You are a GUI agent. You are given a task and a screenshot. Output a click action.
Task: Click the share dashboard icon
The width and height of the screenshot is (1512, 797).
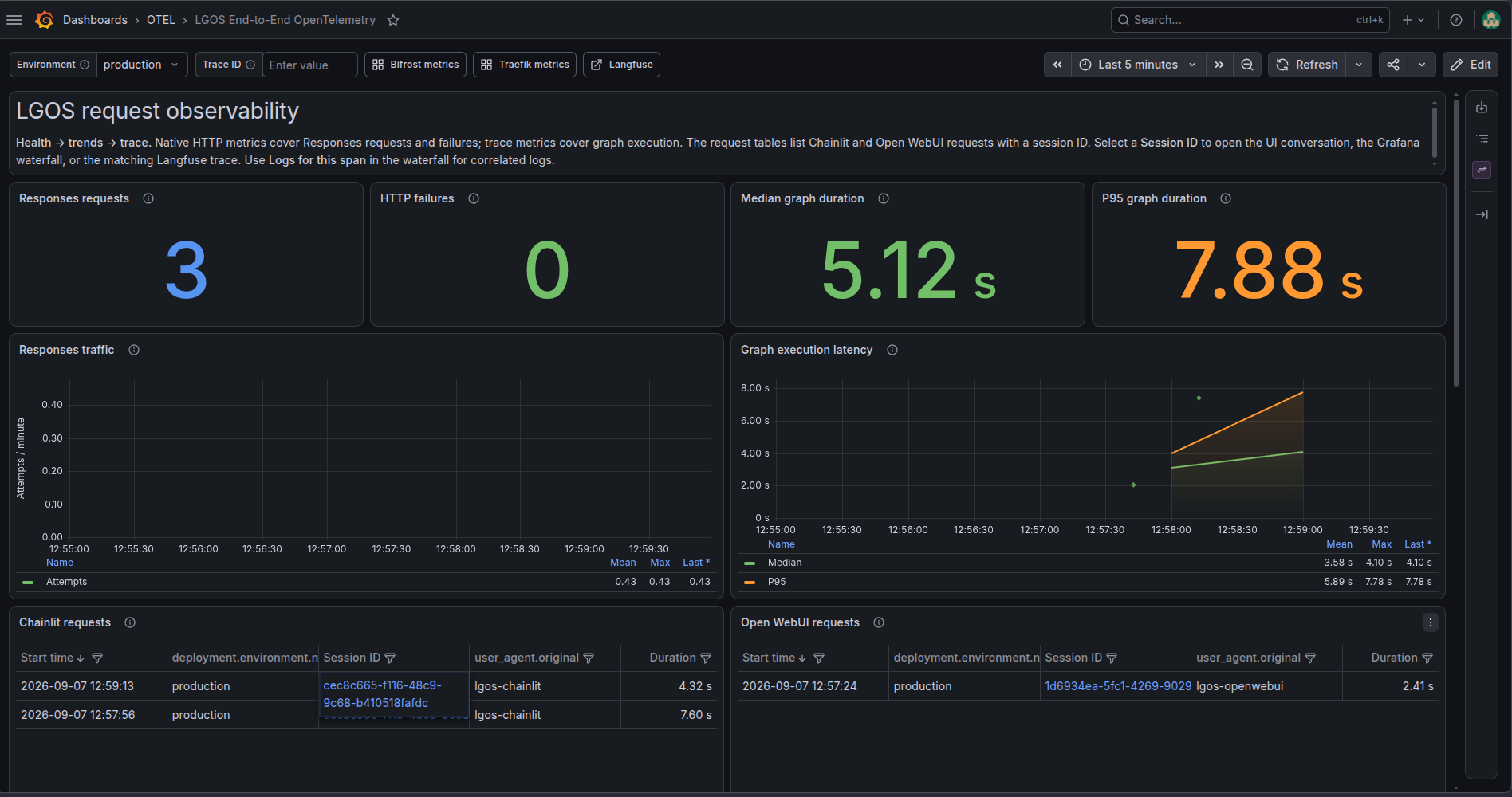(1393, 65)
